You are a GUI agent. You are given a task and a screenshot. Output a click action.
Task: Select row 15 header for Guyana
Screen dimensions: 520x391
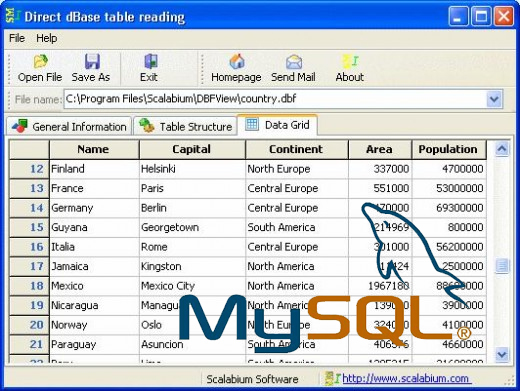tap(29, 227)
